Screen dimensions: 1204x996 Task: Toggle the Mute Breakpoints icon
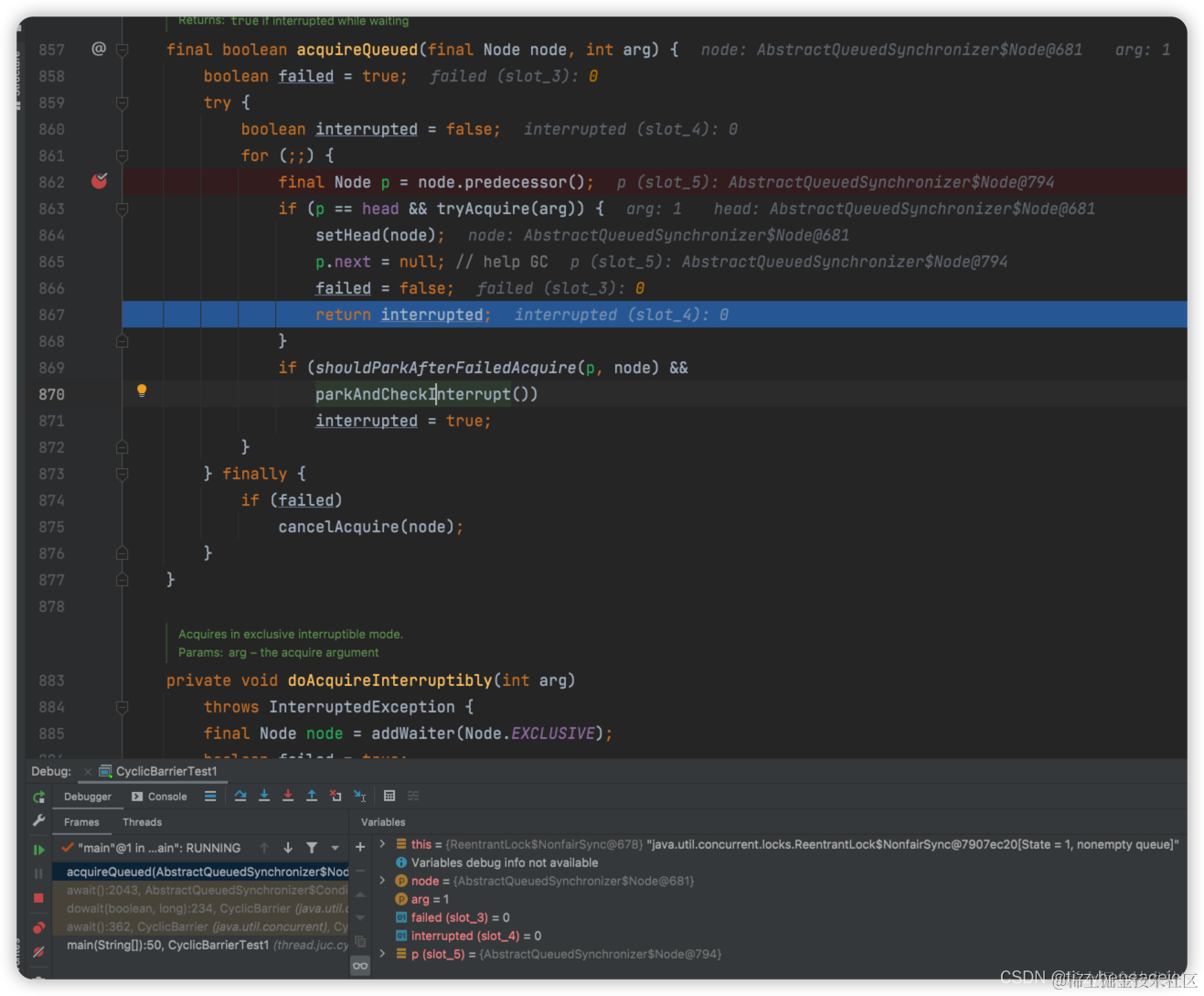point(38,952)
